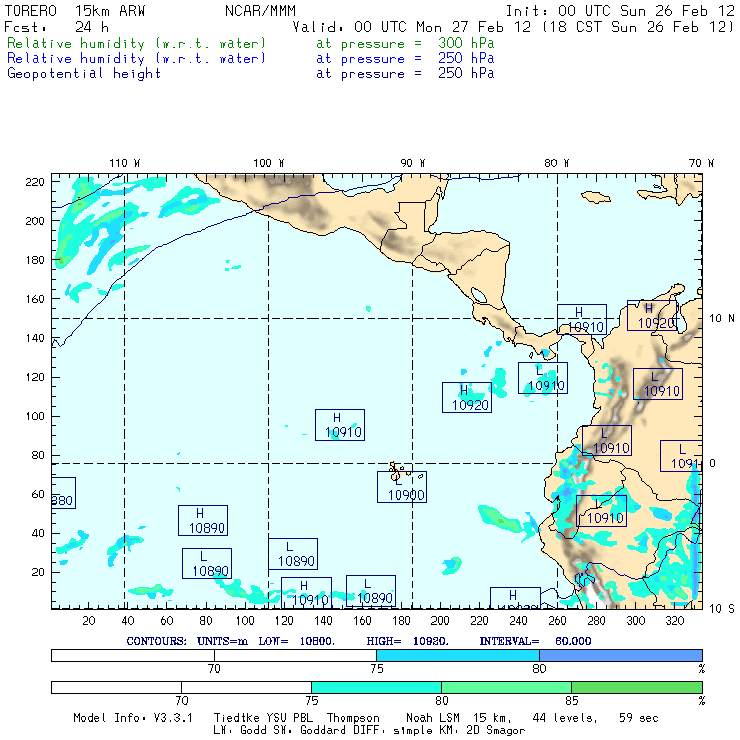Click the '70 W' longitude label
740x740 pixels.
tap(701, 163)
